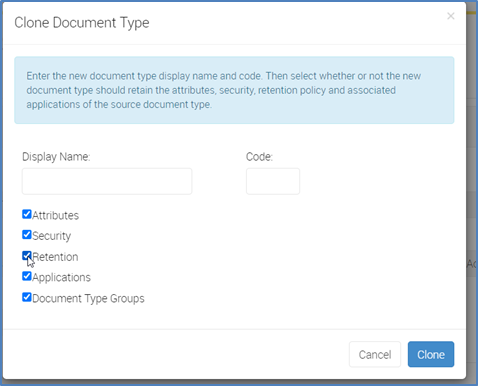Confirm with the blue Clone button
This screenshot has height=386, width=478.
tap(431, 354)
